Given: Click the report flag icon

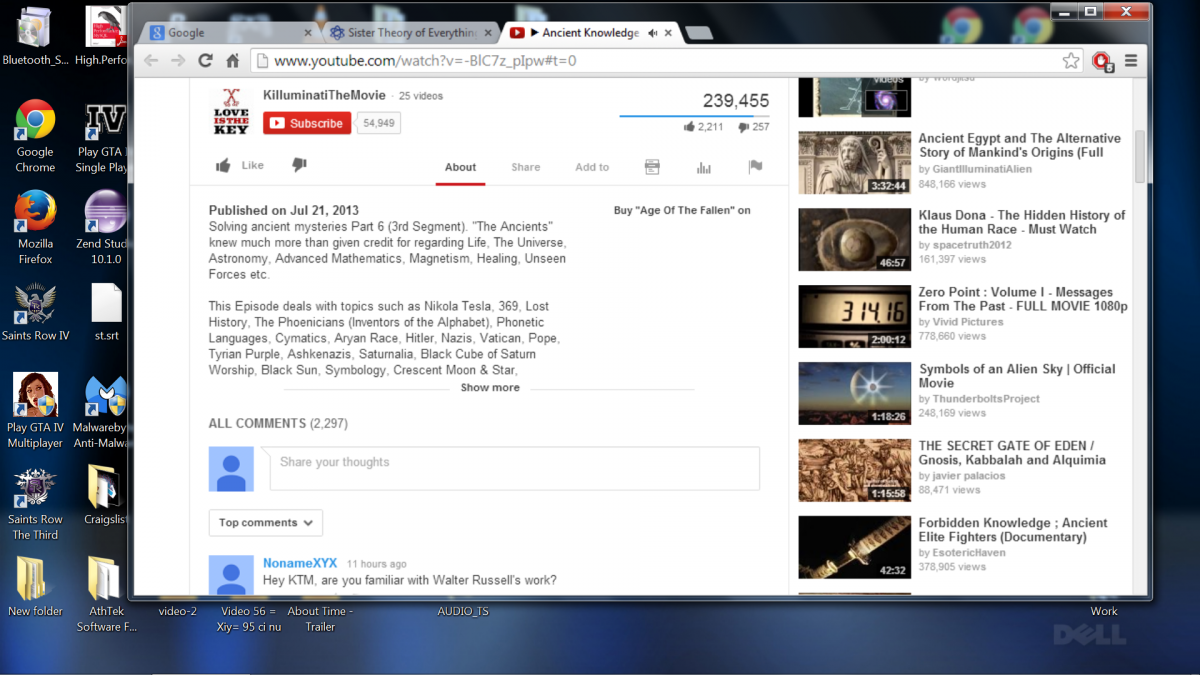Looking at the screenshot, I should (755, 167).
